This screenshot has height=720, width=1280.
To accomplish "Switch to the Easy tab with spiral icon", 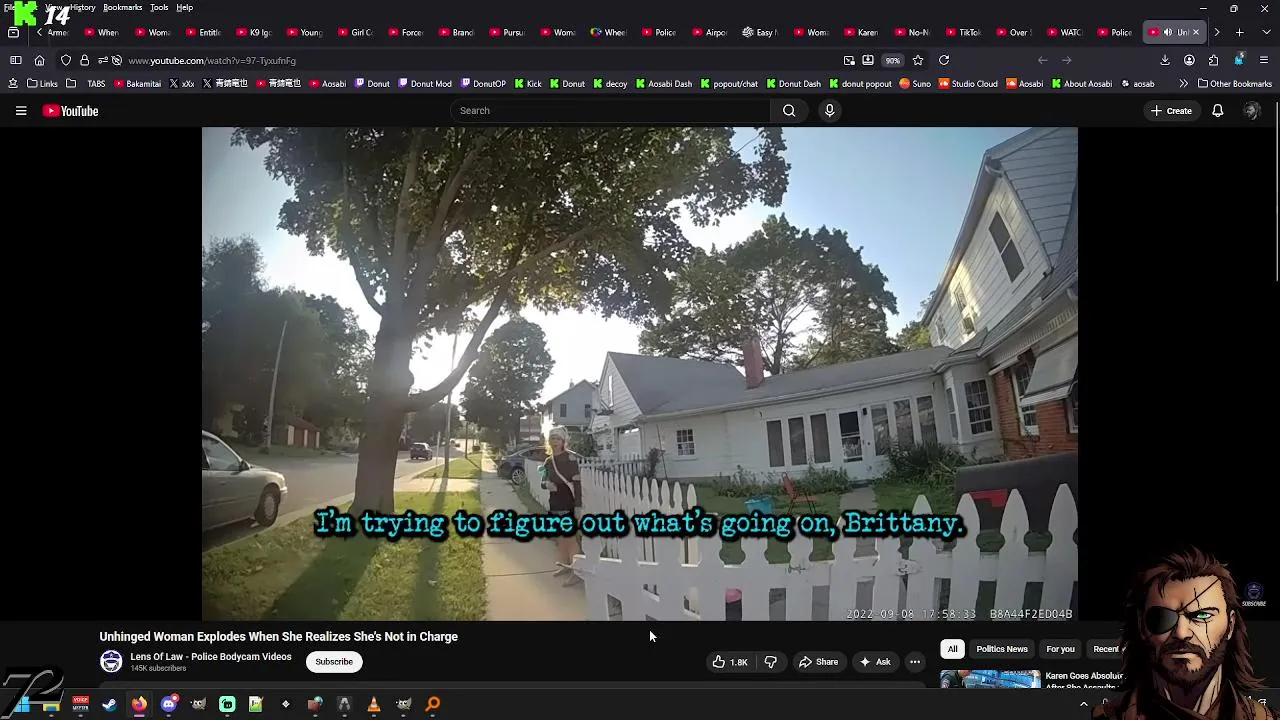I will click(760, 32).
